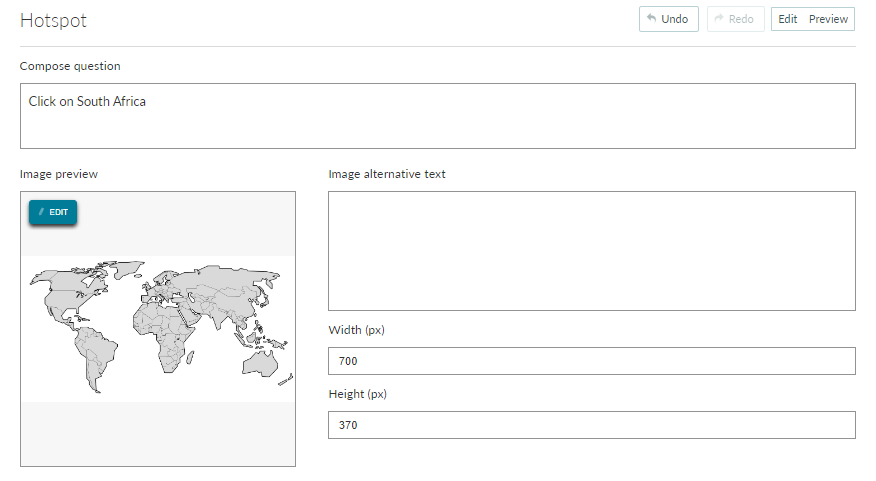876x481 pixels.
Task: Click Madagascar island on the map
Action: 190,357
